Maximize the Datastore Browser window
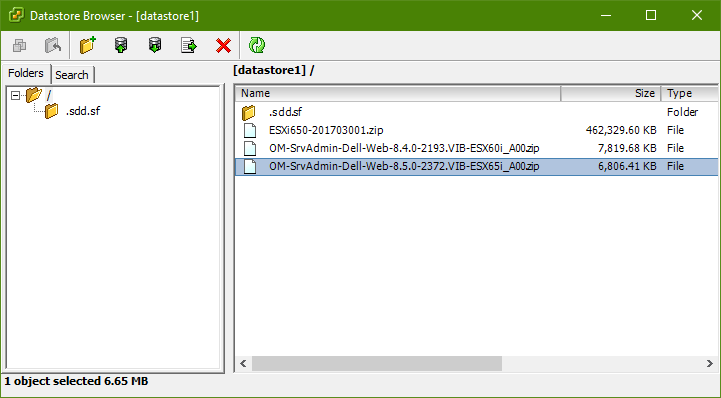The image size is (721, 398). click(x=651, y=15)
